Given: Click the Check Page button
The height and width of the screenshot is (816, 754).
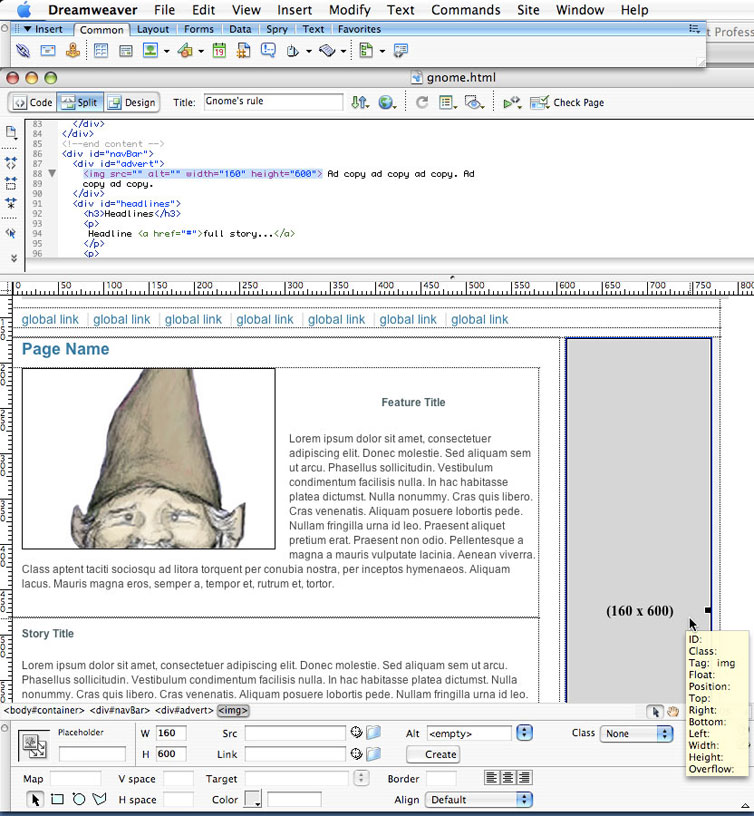Looking at the screenshot, I should (x=566, y=103).
